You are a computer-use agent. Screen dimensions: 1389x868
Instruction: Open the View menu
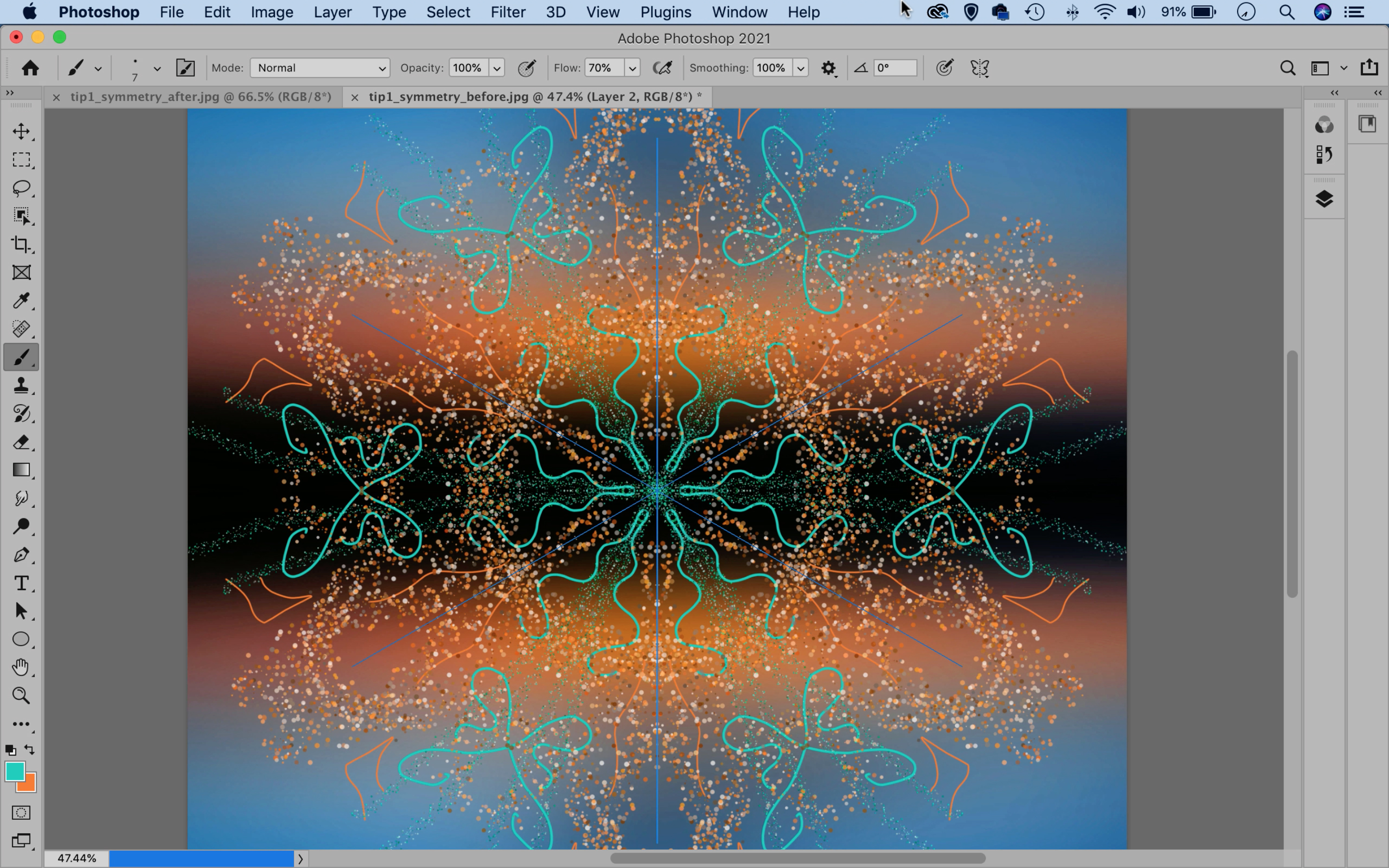(600, 12)
